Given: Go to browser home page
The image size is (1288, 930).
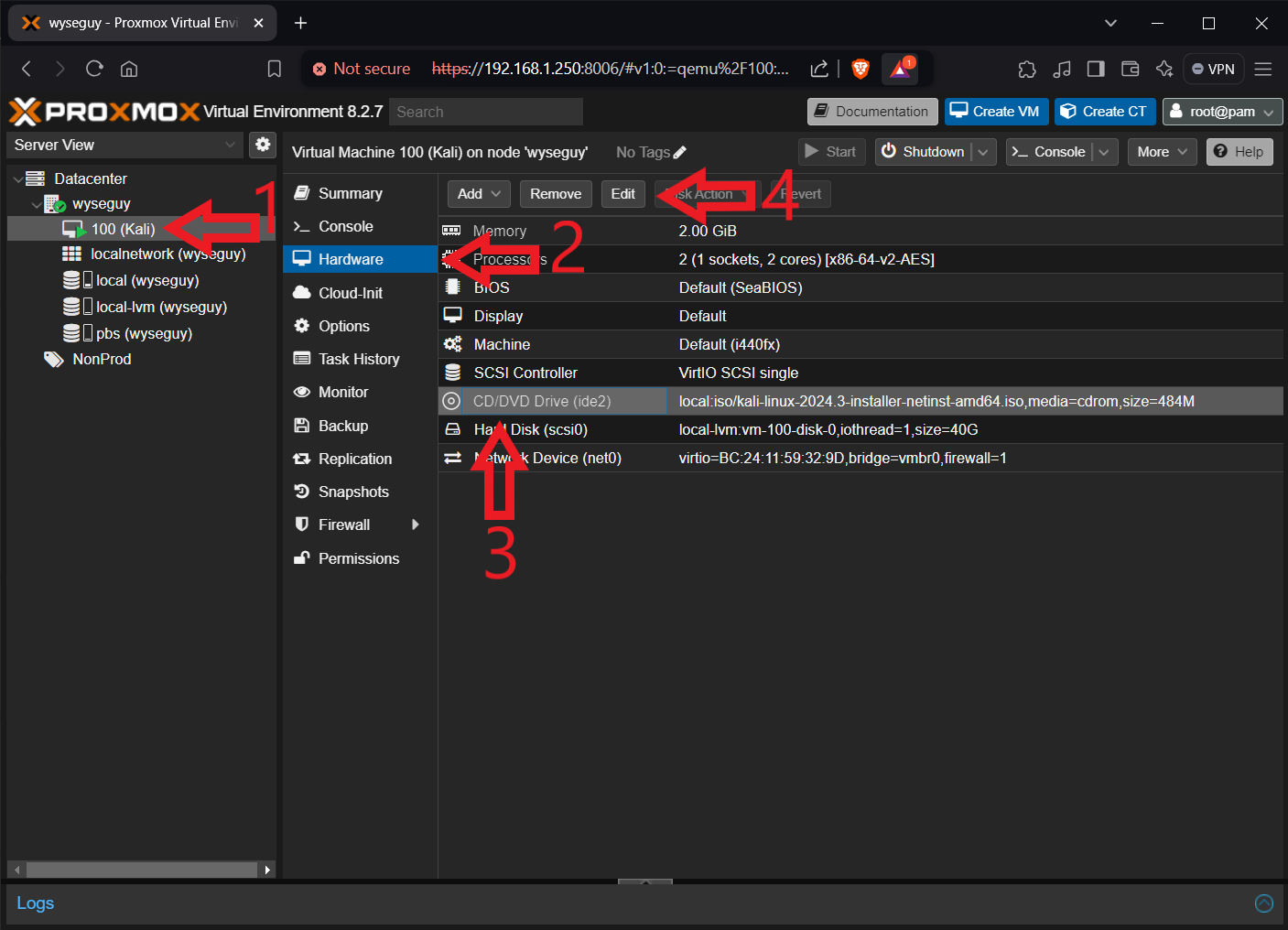Looking at the screenshot, I should point(129,69).
